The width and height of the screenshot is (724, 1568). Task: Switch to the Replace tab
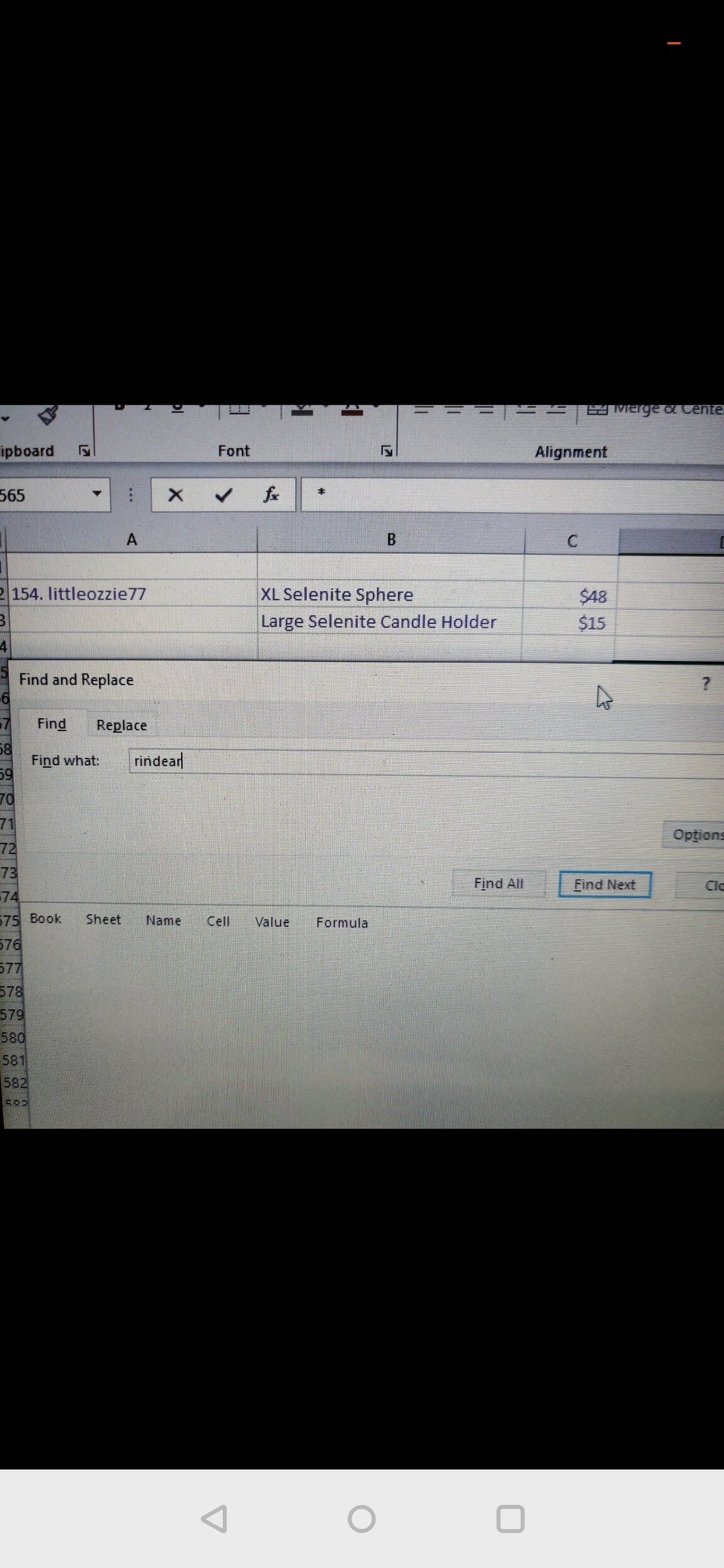pos(122,725)
